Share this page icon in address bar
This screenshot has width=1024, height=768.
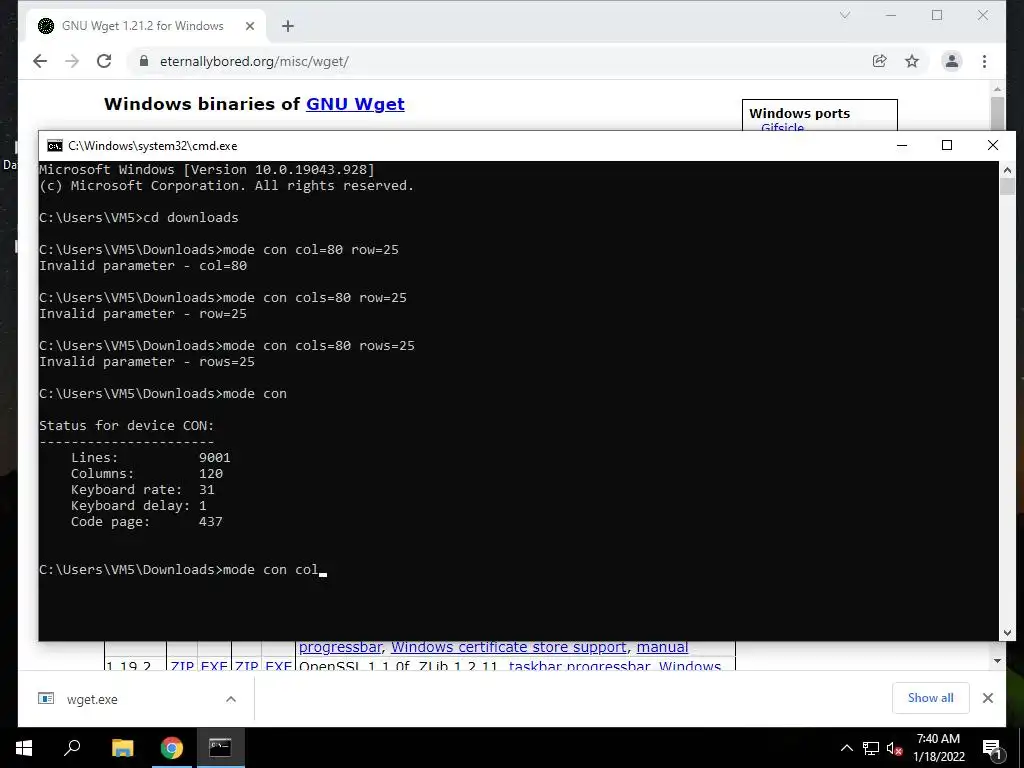pos(880,61)
